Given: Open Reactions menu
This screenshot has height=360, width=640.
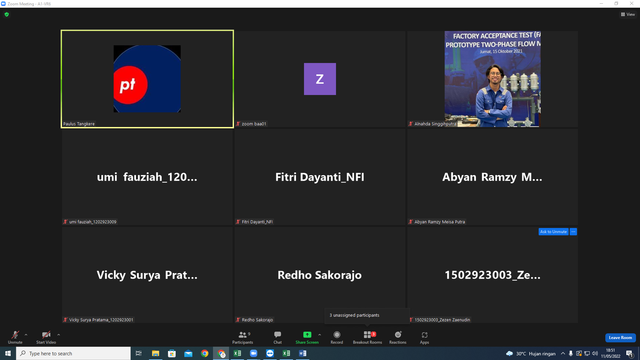Looking at the screenshot, I should tap(398, 337).
